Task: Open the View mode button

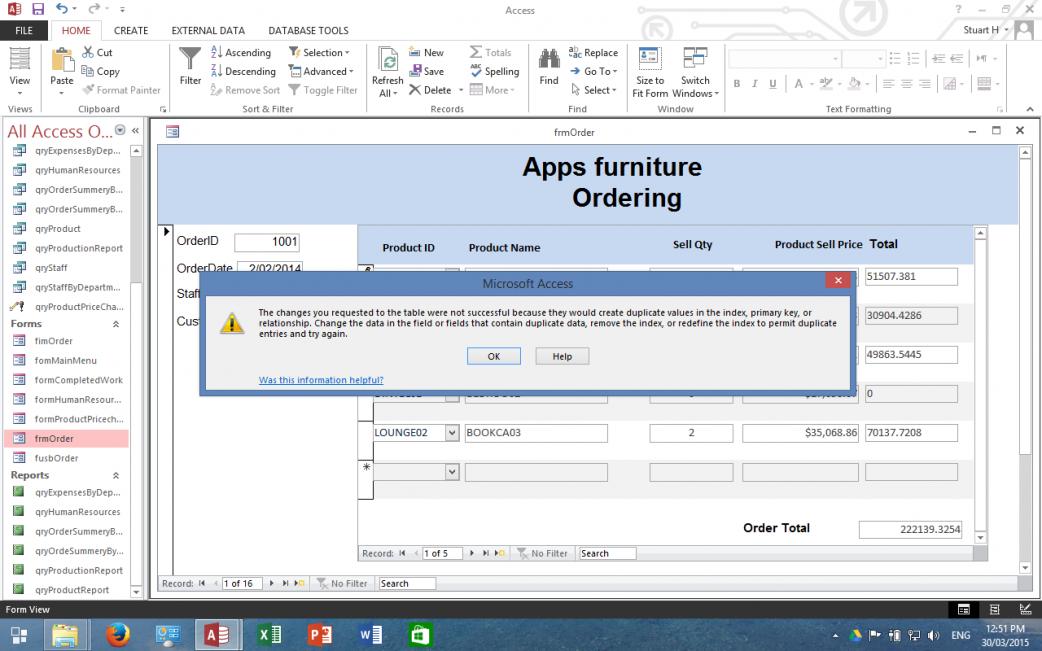Action: coord(19,72)
